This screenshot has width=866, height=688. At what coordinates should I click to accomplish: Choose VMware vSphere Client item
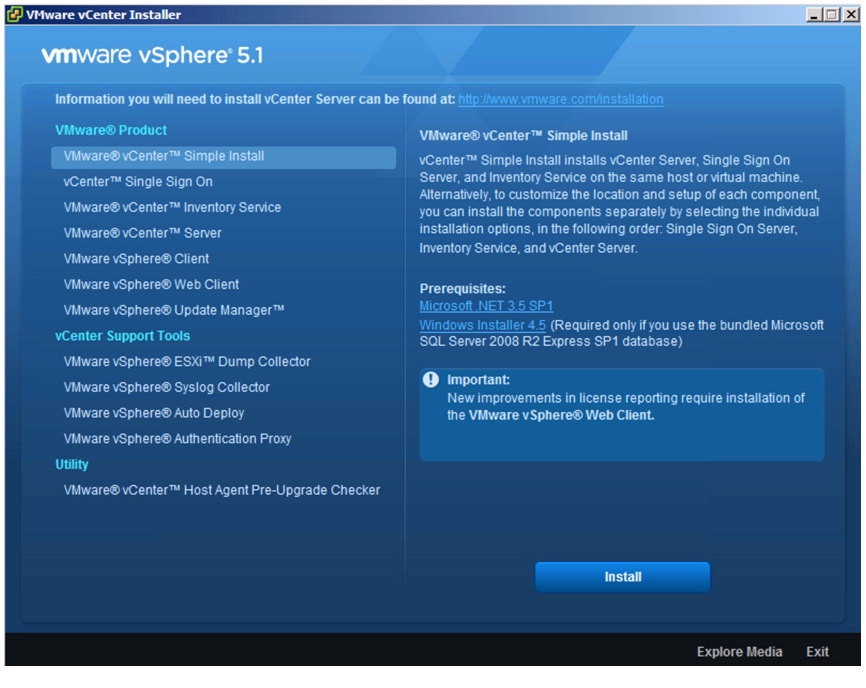[136, 259]
